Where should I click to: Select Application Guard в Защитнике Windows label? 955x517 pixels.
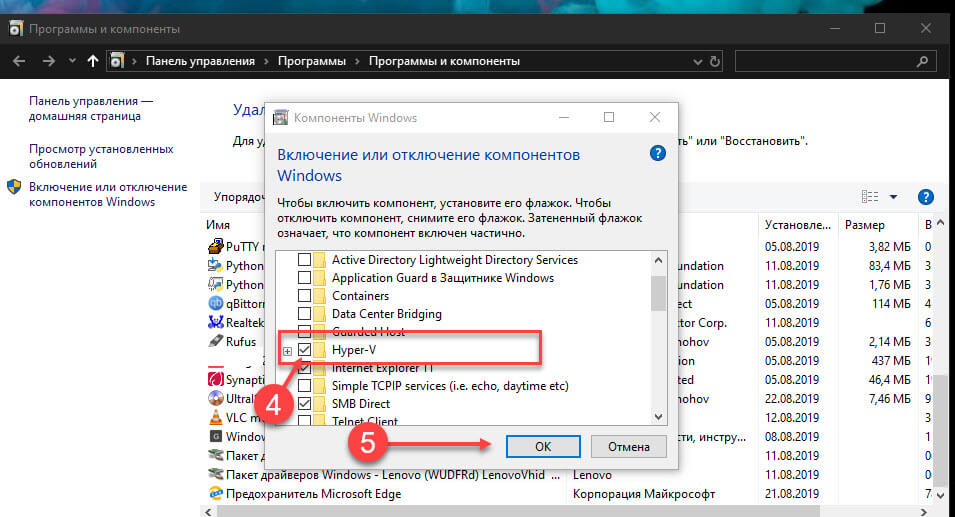pyautogui.click(x=443, y=278)
